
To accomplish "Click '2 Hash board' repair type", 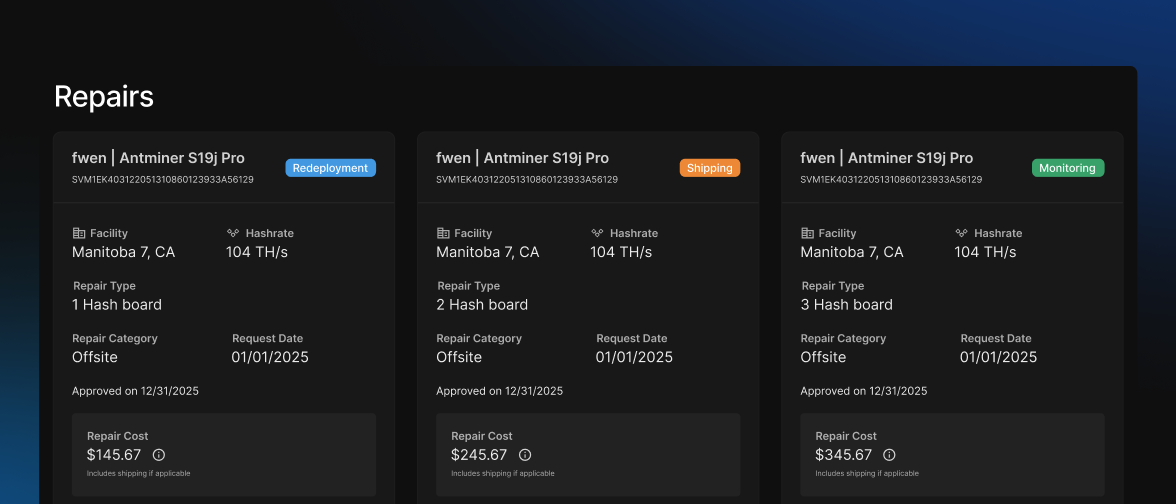I will click(482, 304).
